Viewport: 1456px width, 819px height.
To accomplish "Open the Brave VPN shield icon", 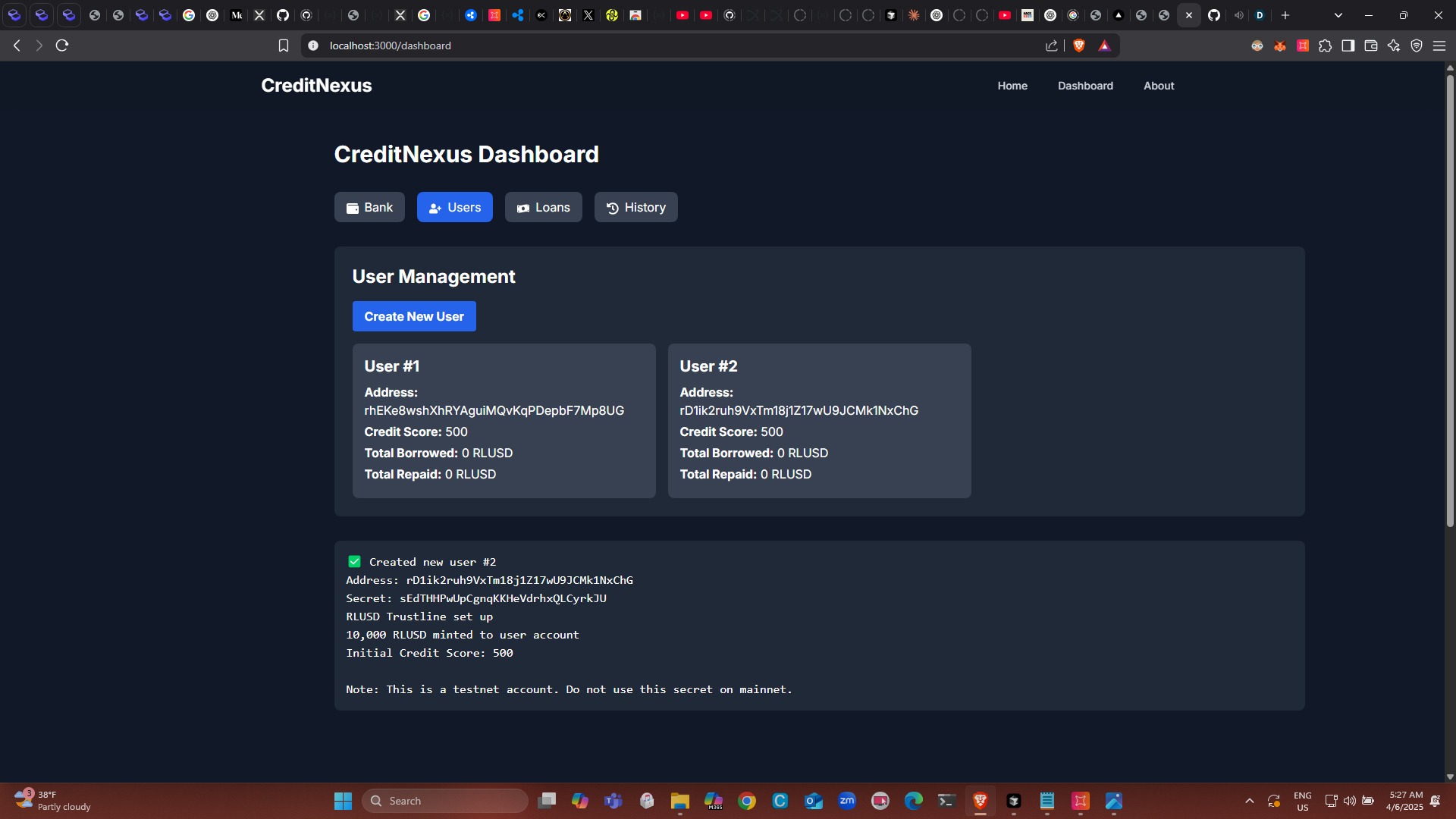I will click(1416, 45).
